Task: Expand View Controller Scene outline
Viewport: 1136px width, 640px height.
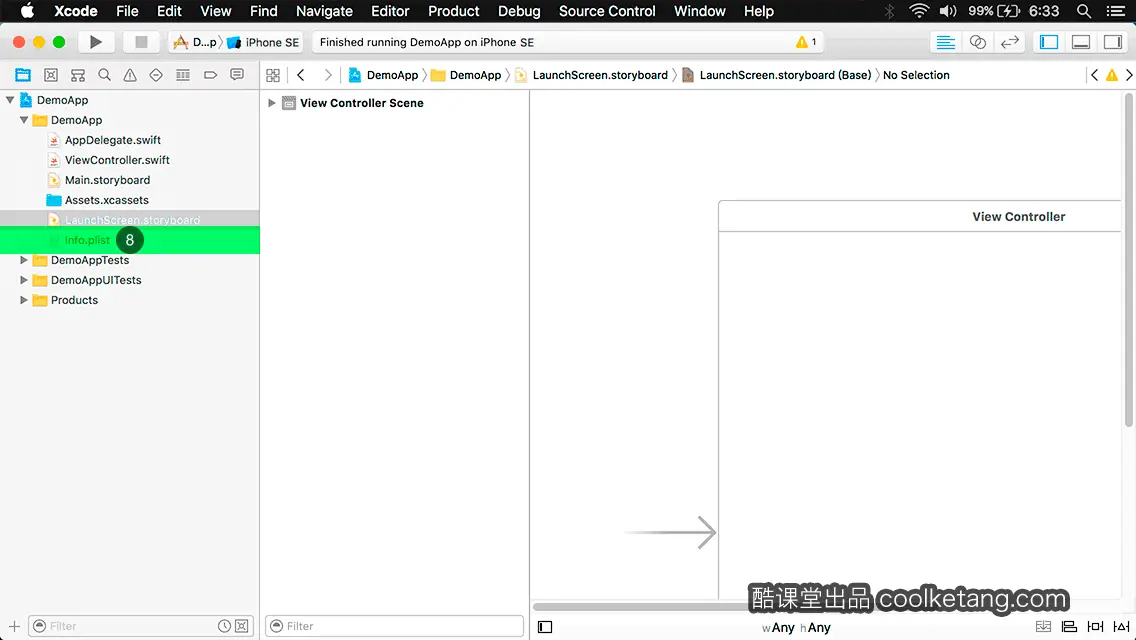Action: coord(272,103)
